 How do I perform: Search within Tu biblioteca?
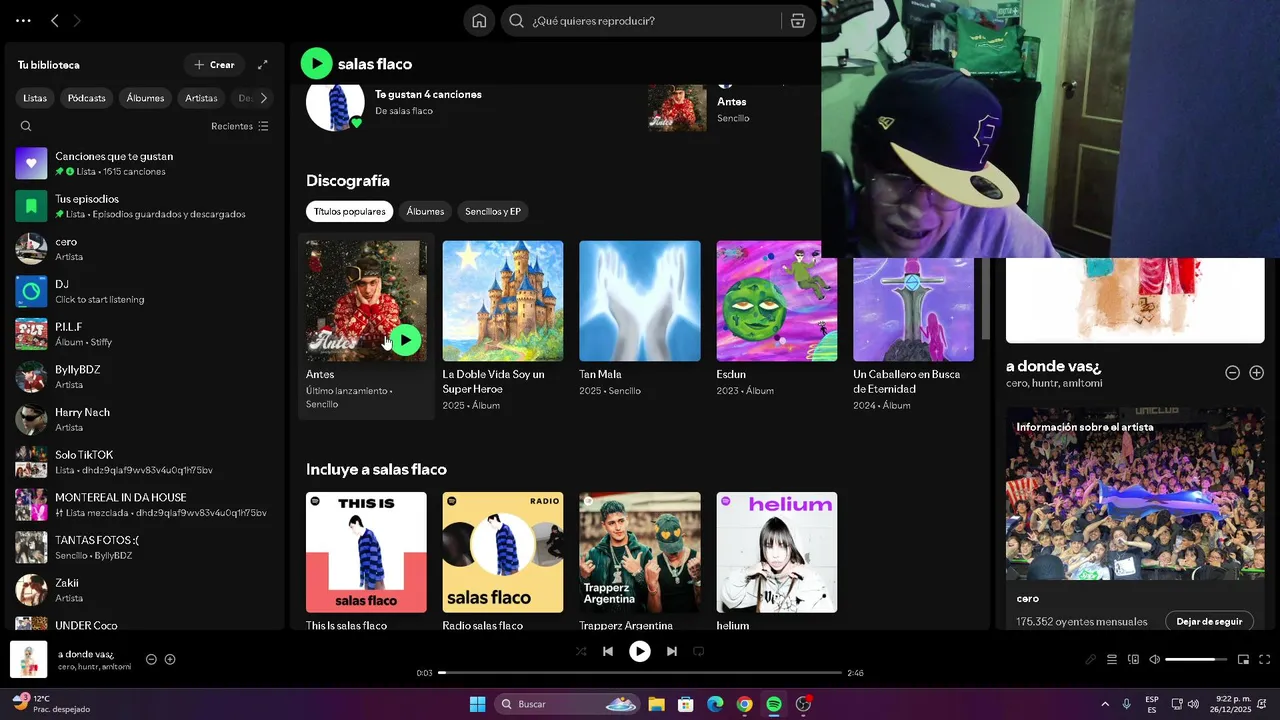(26, 126)
